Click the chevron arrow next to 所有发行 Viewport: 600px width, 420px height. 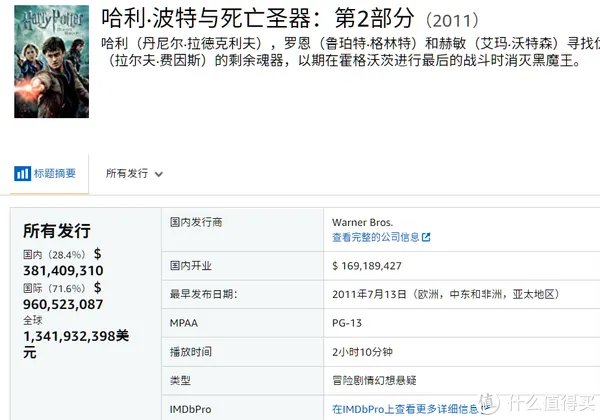click(159, 174)
